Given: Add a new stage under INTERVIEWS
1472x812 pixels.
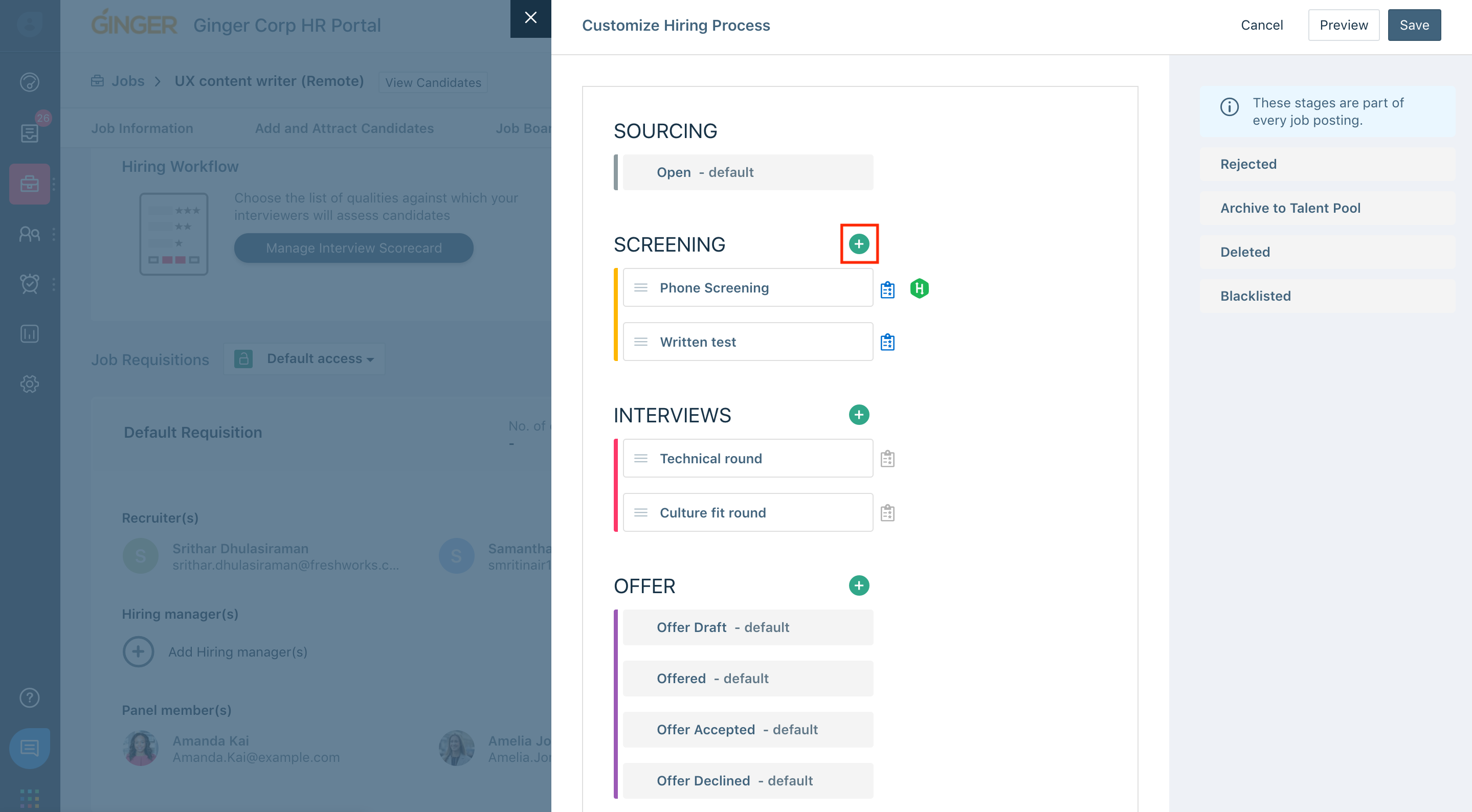Looking at the screenshot, I should click(x=859, y=415).
